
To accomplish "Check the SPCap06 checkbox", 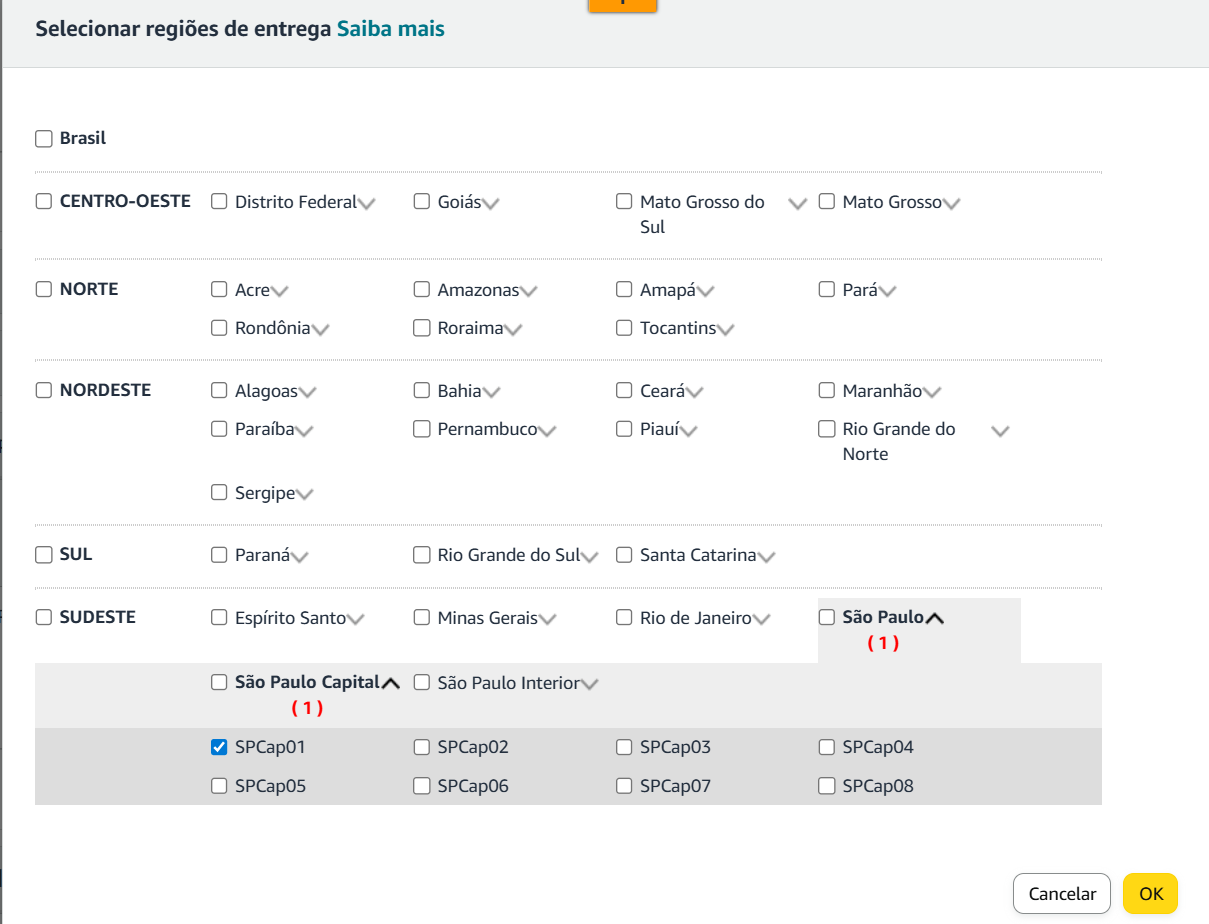I will tap(422, 786).
